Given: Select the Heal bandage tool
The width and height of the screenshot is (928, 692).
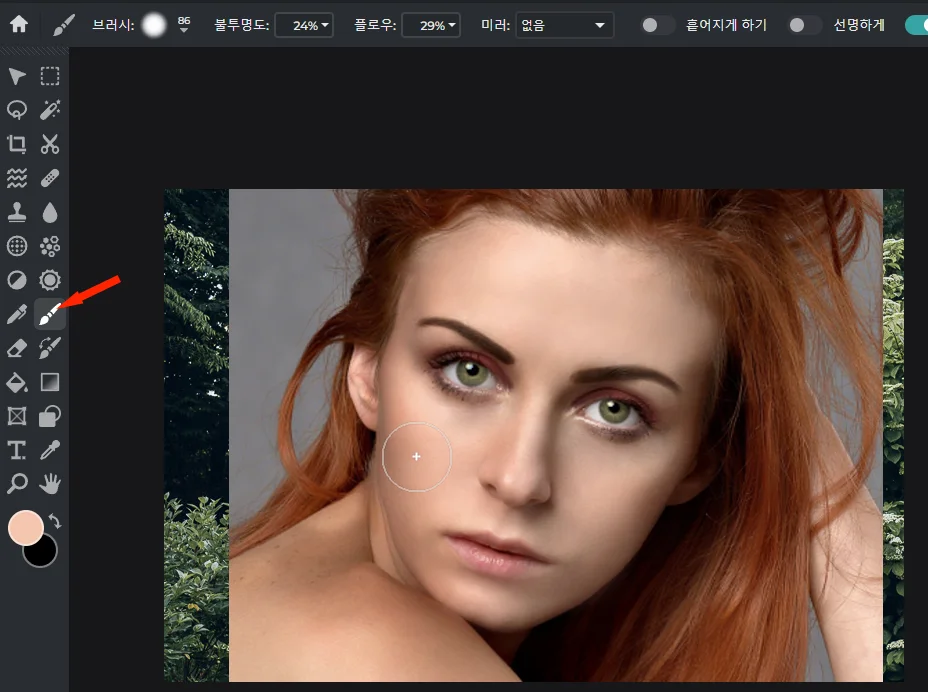Looking at the screenshot, I should (x=50, y=178).
